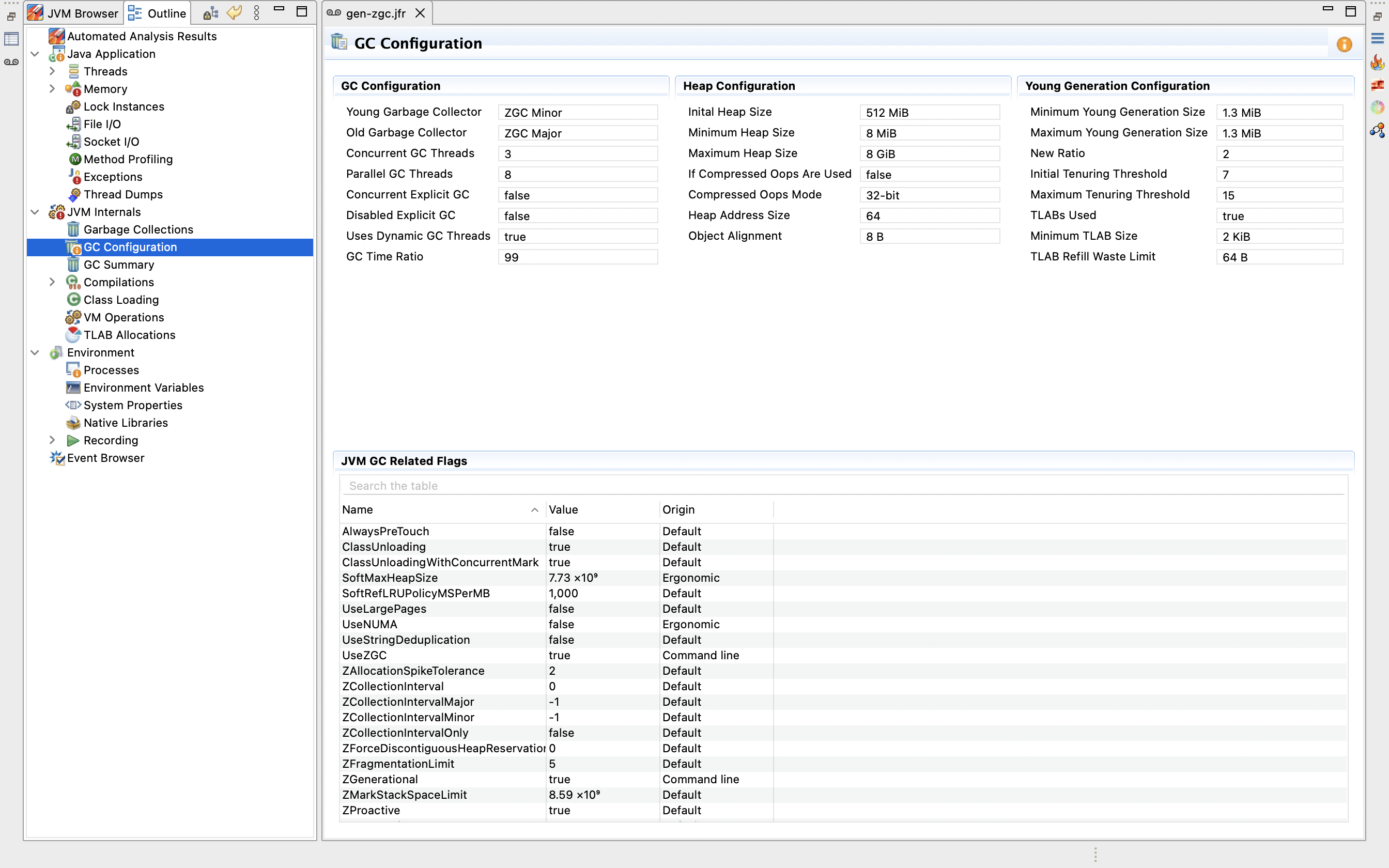Collapse the Environment tree node
Screen dimensions: 1389x868
tap(35, 352)
